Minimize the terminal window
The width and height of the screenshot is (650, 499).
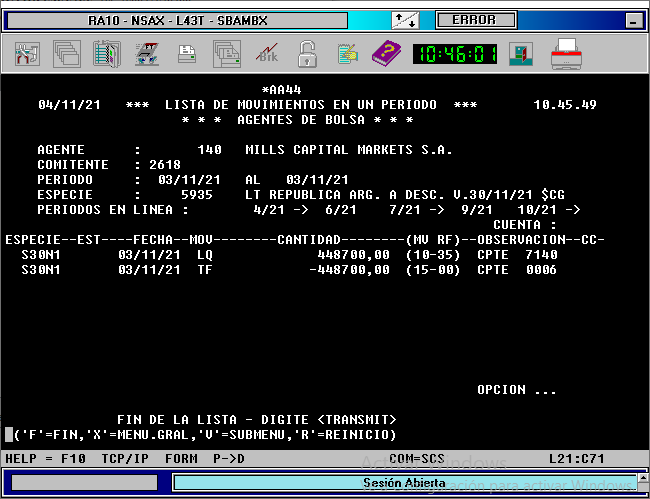click(633, 21)
